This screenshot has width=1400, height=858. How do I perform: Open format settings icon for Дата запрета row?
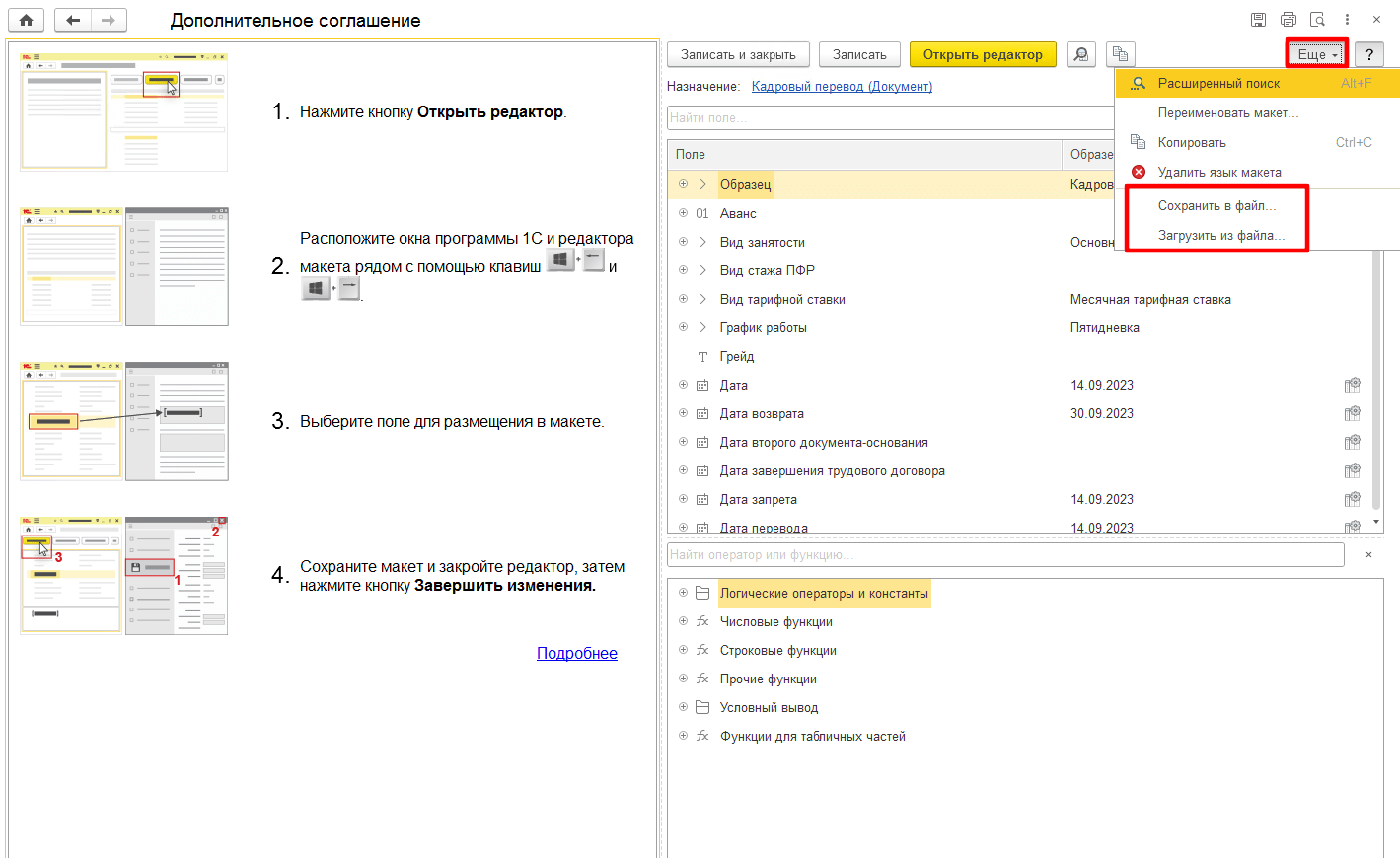(x=1352, y=499)
